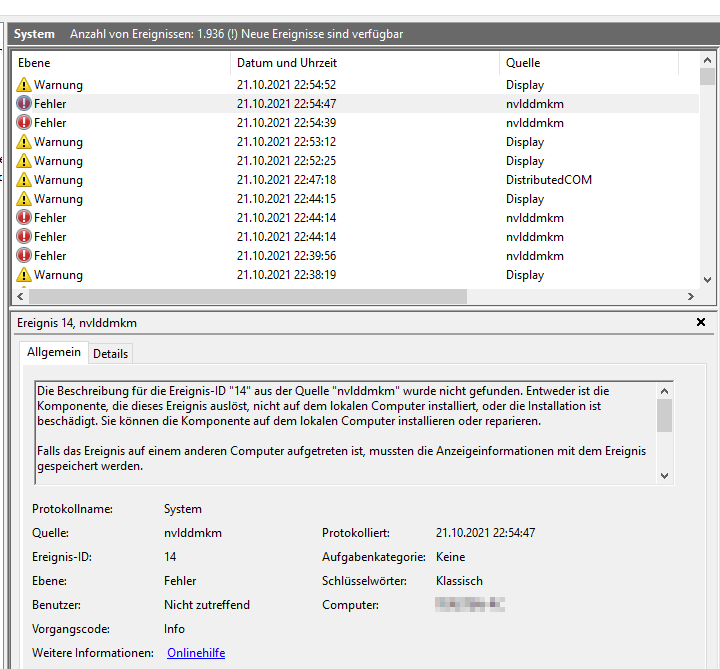Click the warning icon of the 22:38:19 event
The width and height of the screenshot is (720, 669).
[x=23, y=275]
